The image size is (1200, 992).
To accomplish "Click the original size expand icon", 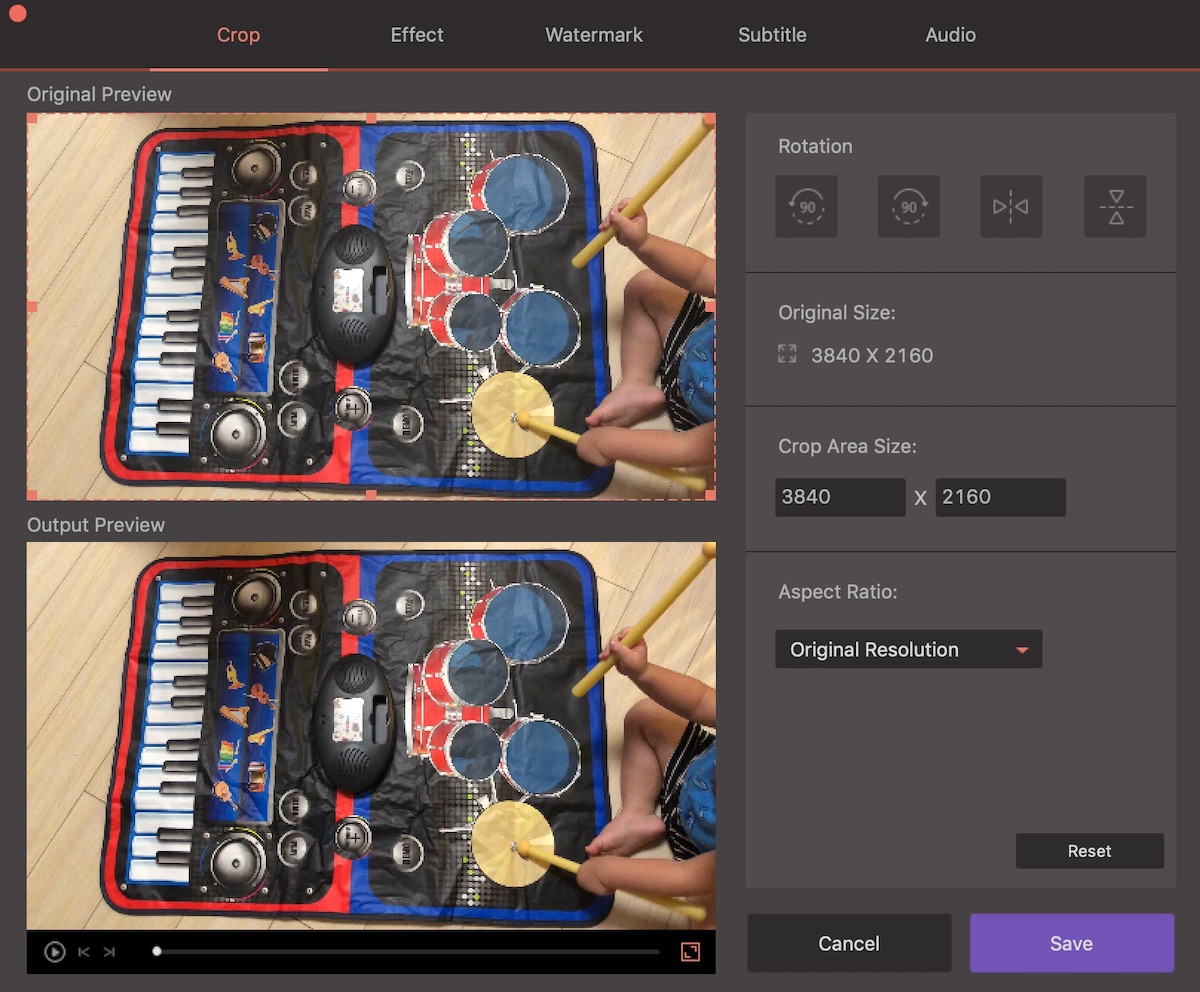I will 787,354.
